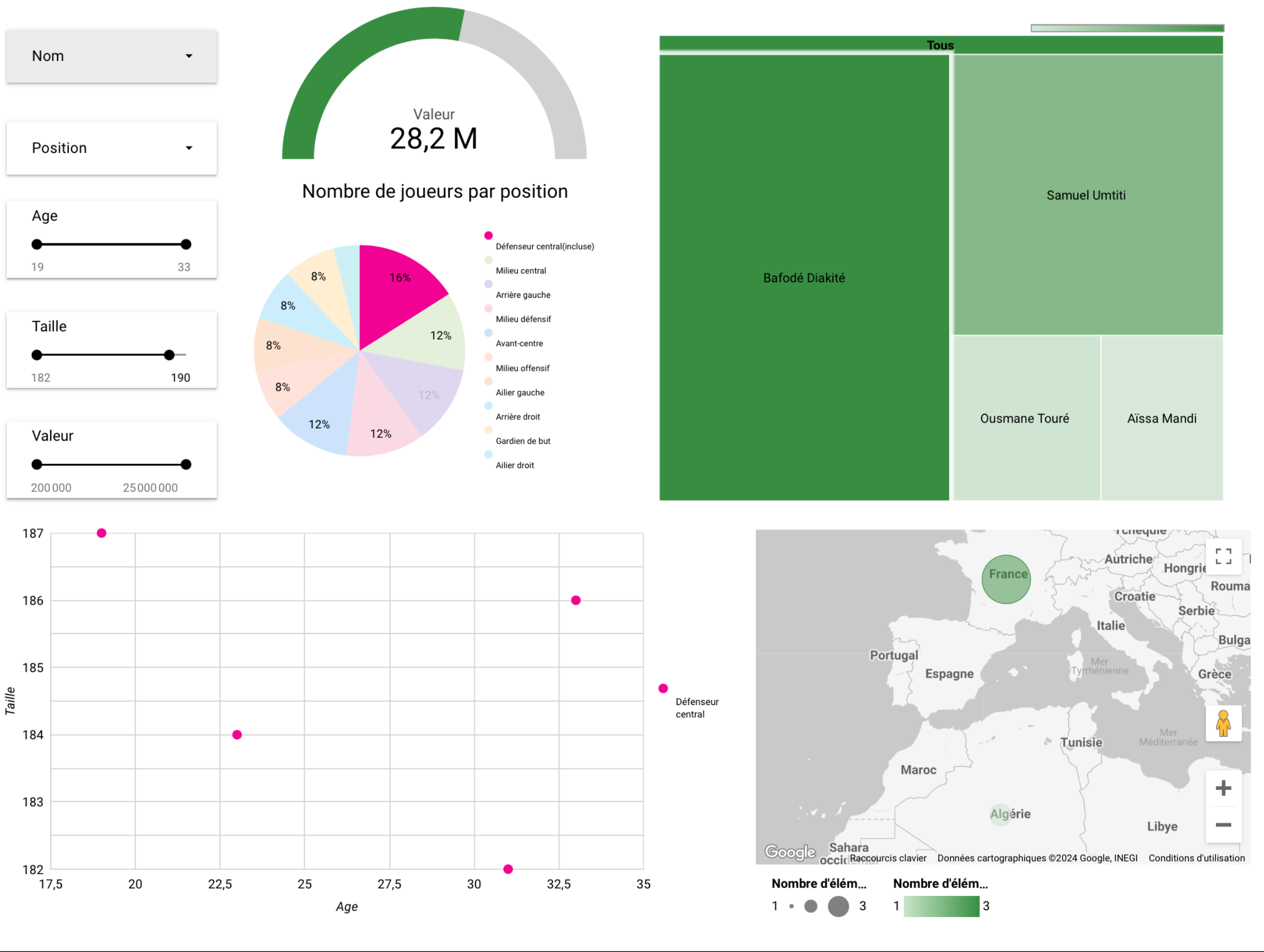Click the map fullscreen toggle icon

(1223, 556)
